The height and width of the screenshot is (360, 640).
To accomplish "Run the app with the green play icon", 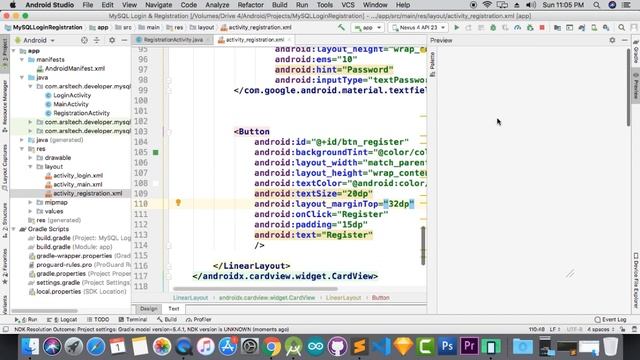I will [457, 27].
